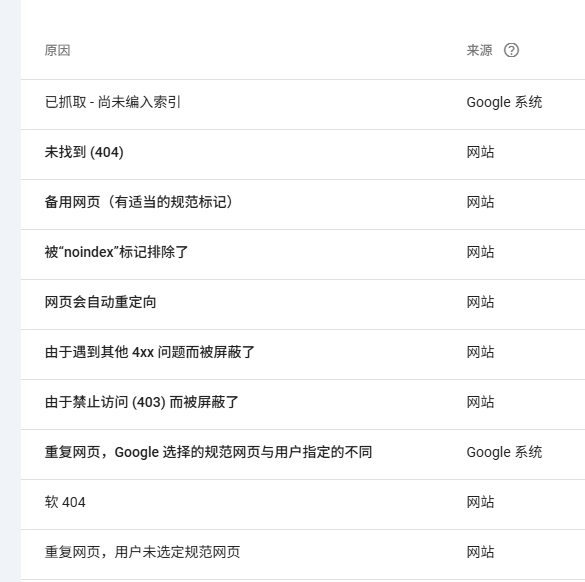Screen dimensions: 585x582
Task: Click 网站 source in the noindex row
Action: pyautogui.click(x=480, y=252)
